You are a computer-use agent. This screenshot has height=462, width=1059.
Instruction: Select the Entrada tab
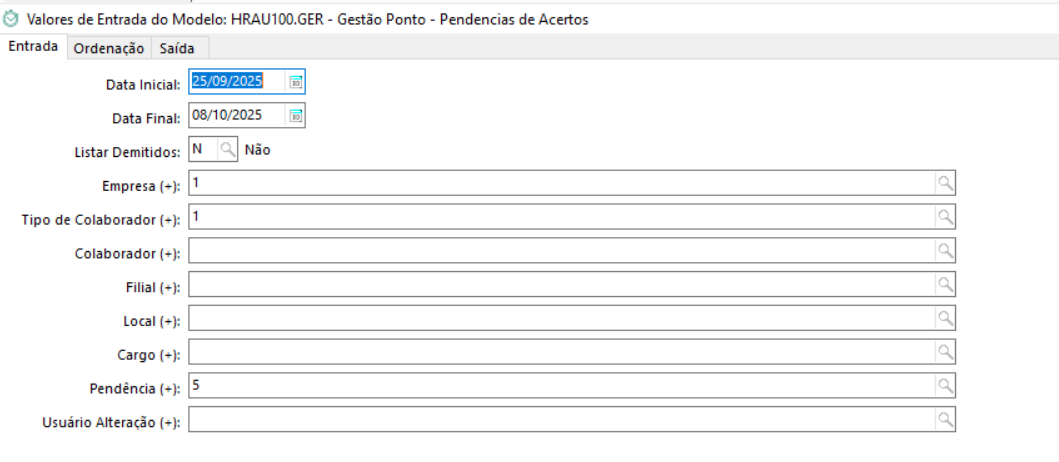33,47
